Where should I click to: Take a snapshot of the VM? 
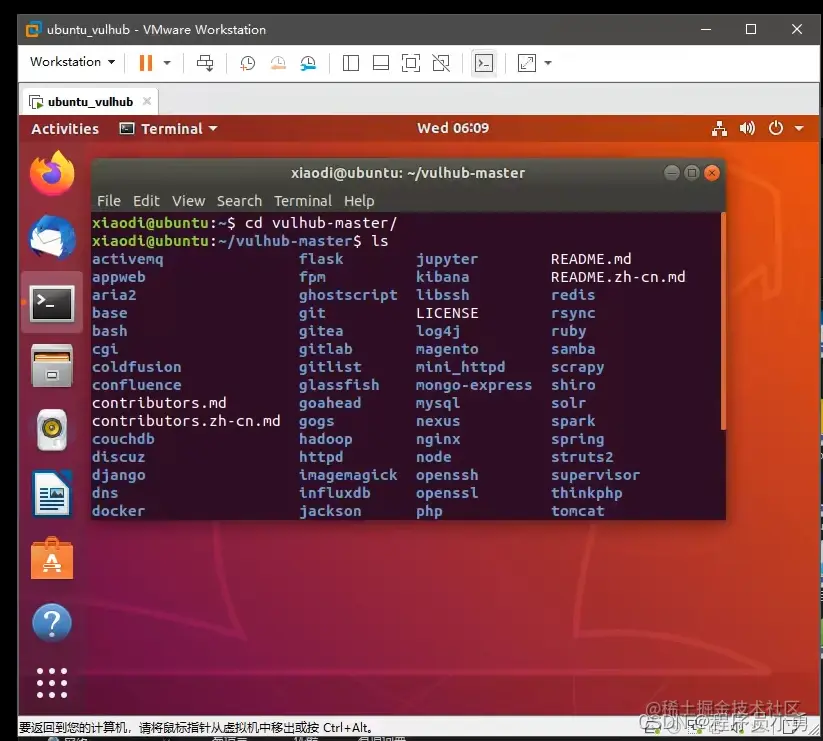[x=247, y=63]
